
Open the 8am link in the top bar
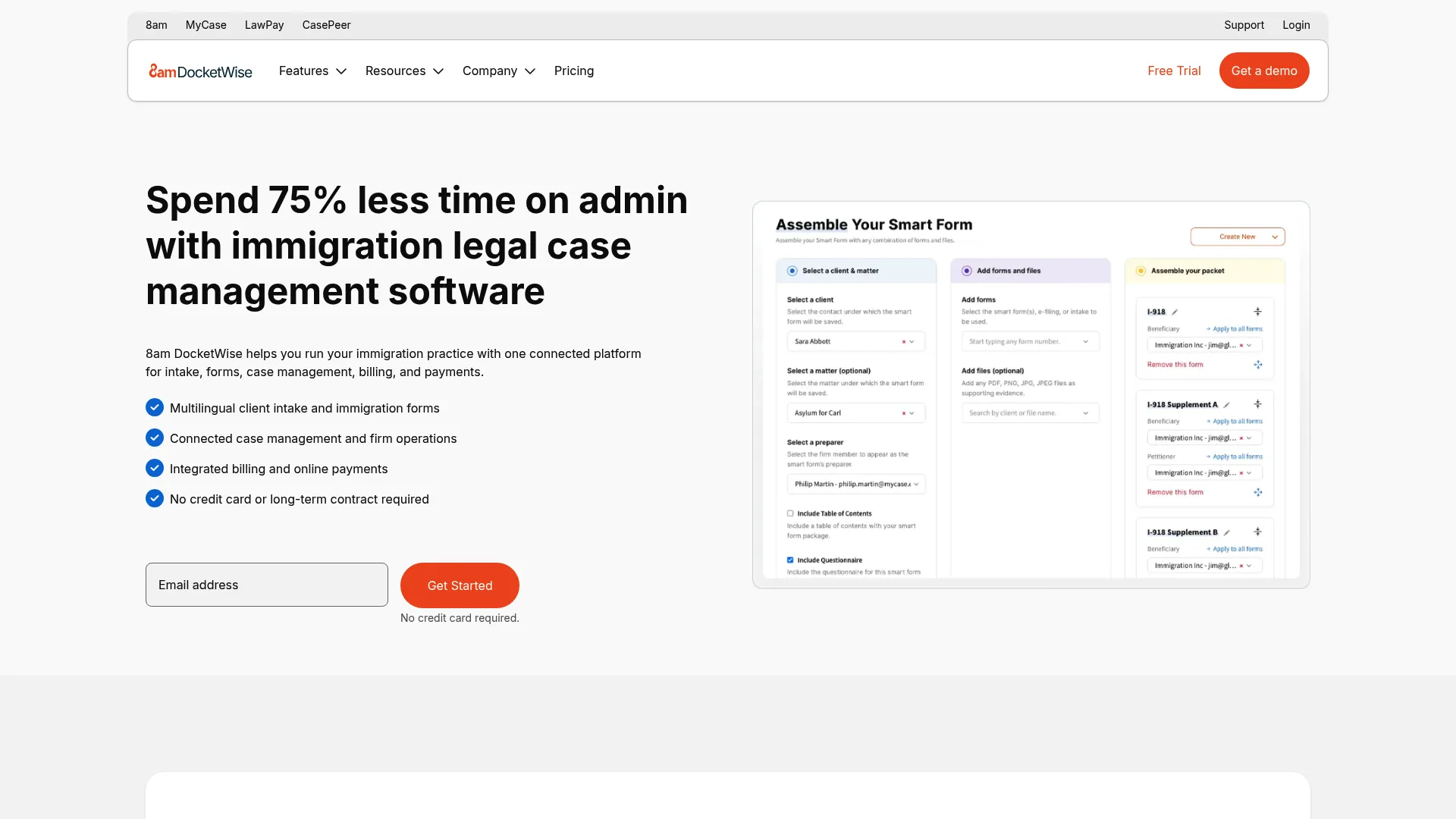tap(156, 25)
